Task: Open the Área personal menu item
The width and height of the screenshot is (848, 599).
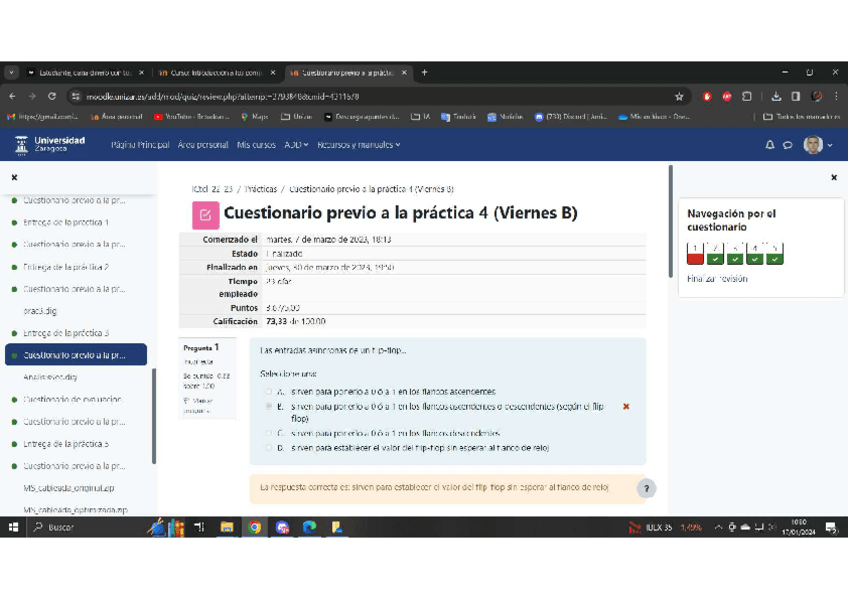Action: click(x=203, y=145)
